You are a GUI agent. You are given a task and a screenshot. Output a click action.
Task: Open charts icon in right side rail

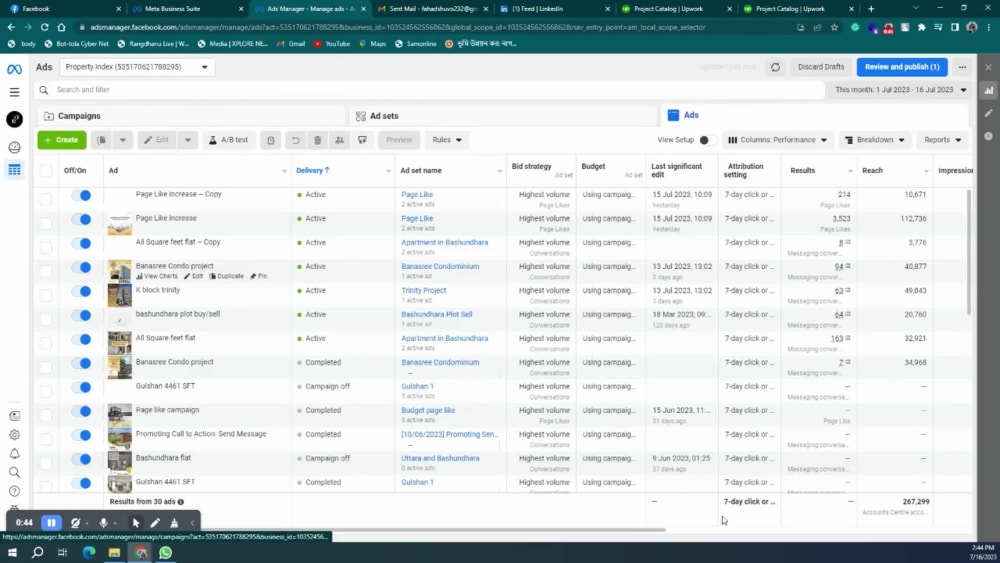989,91
